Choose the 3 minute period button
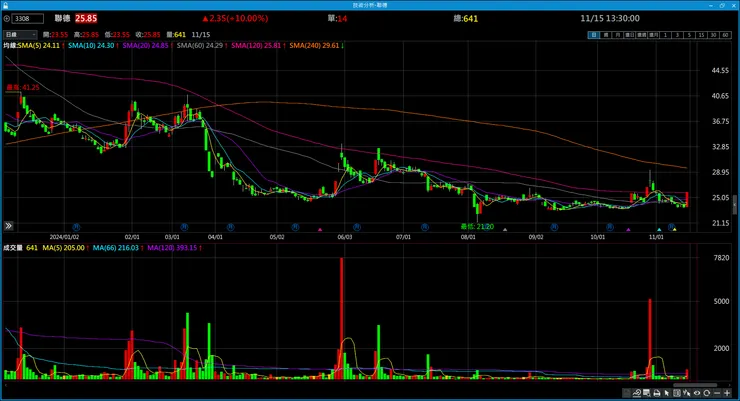740x401 pixels. point(678,35)
